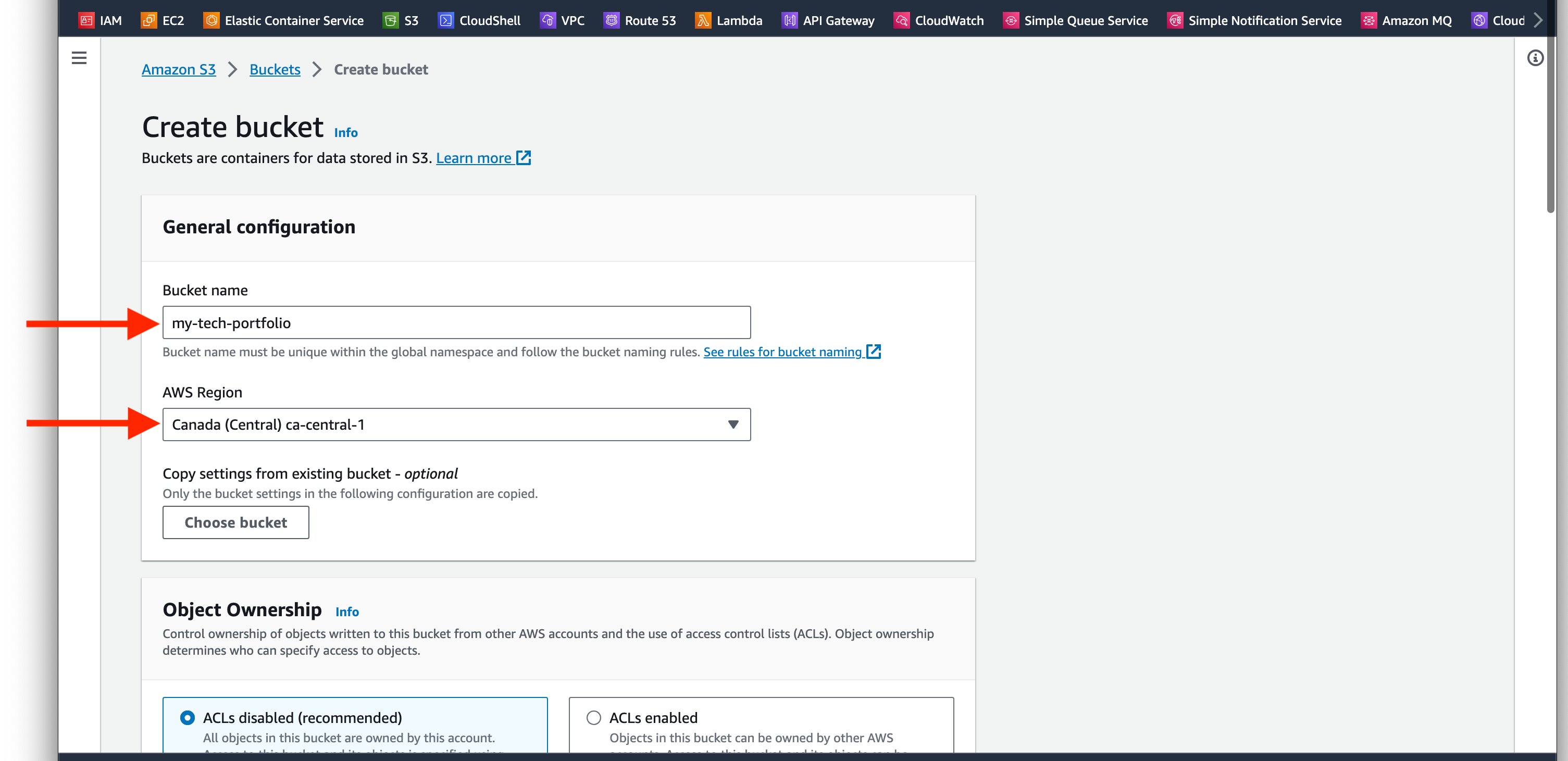Viewport: 1568px width, 761px height.
Task: Open the CloudWatch shortcut icon
Action: tap(902, 20)
